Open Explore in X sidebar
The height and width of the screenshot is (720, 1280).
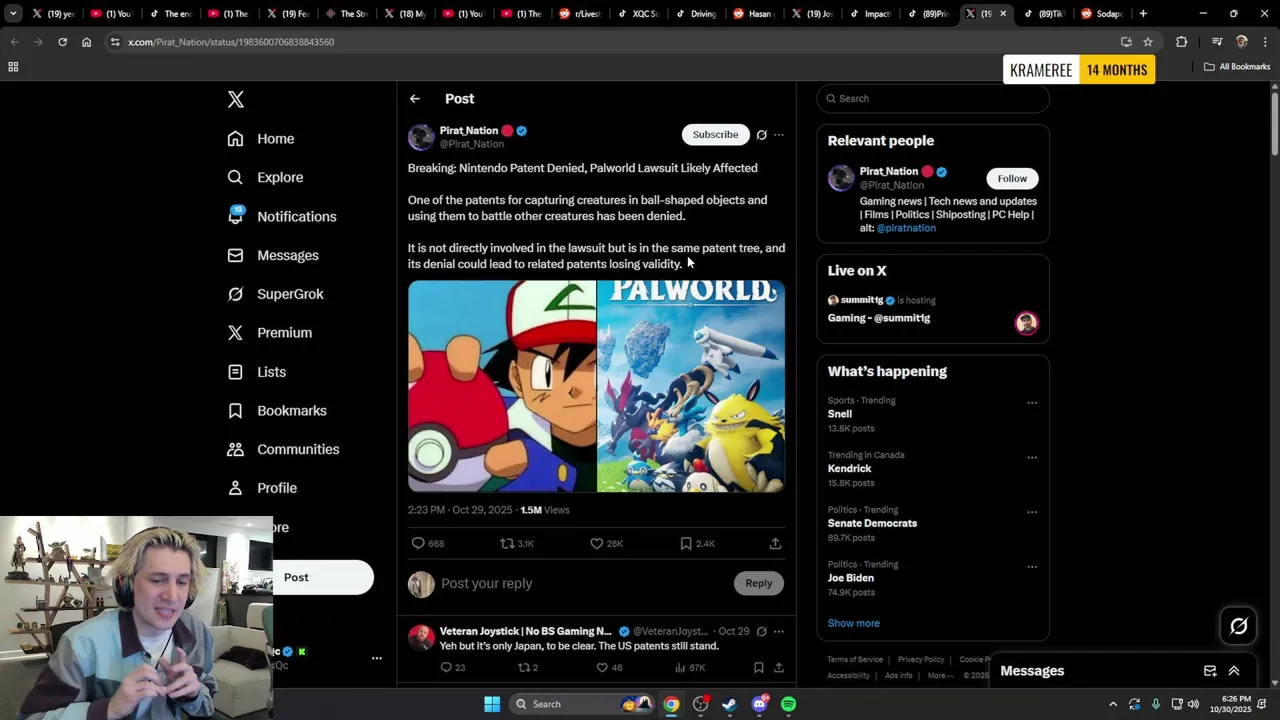pos(265,177)
